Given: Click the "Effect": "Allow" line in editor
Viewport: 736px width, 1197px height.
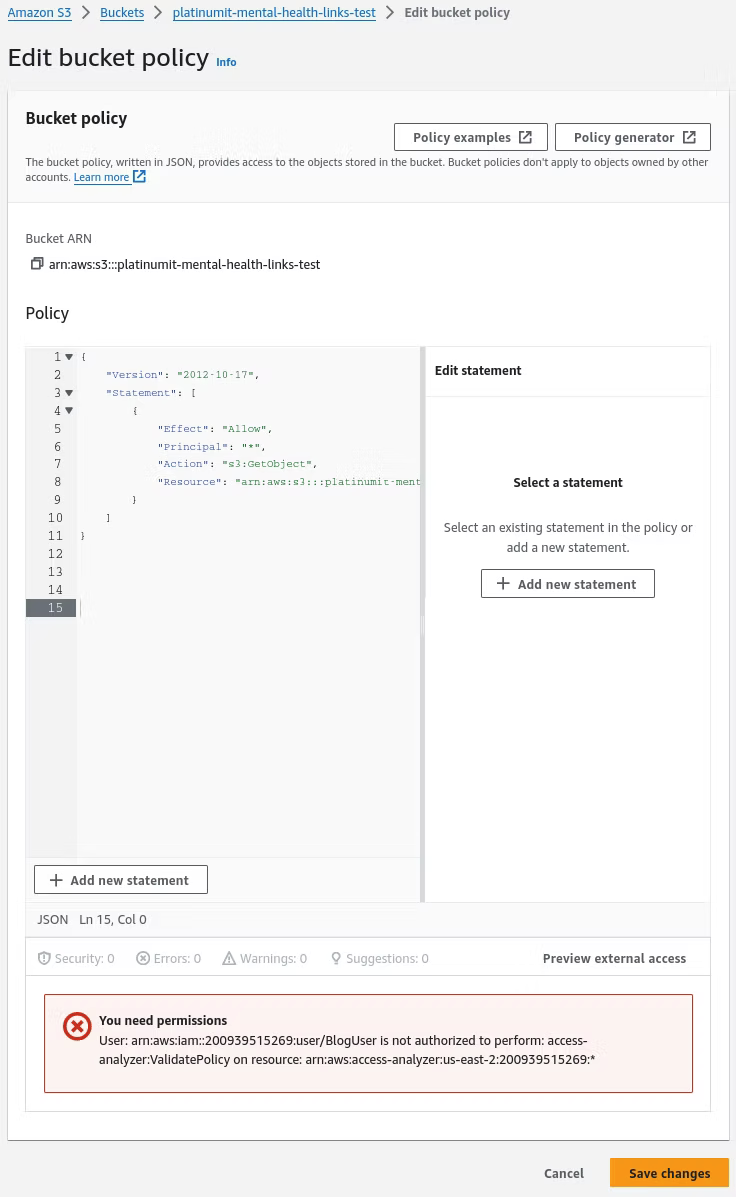Looking at the screenshot, I should click(215, 429).
